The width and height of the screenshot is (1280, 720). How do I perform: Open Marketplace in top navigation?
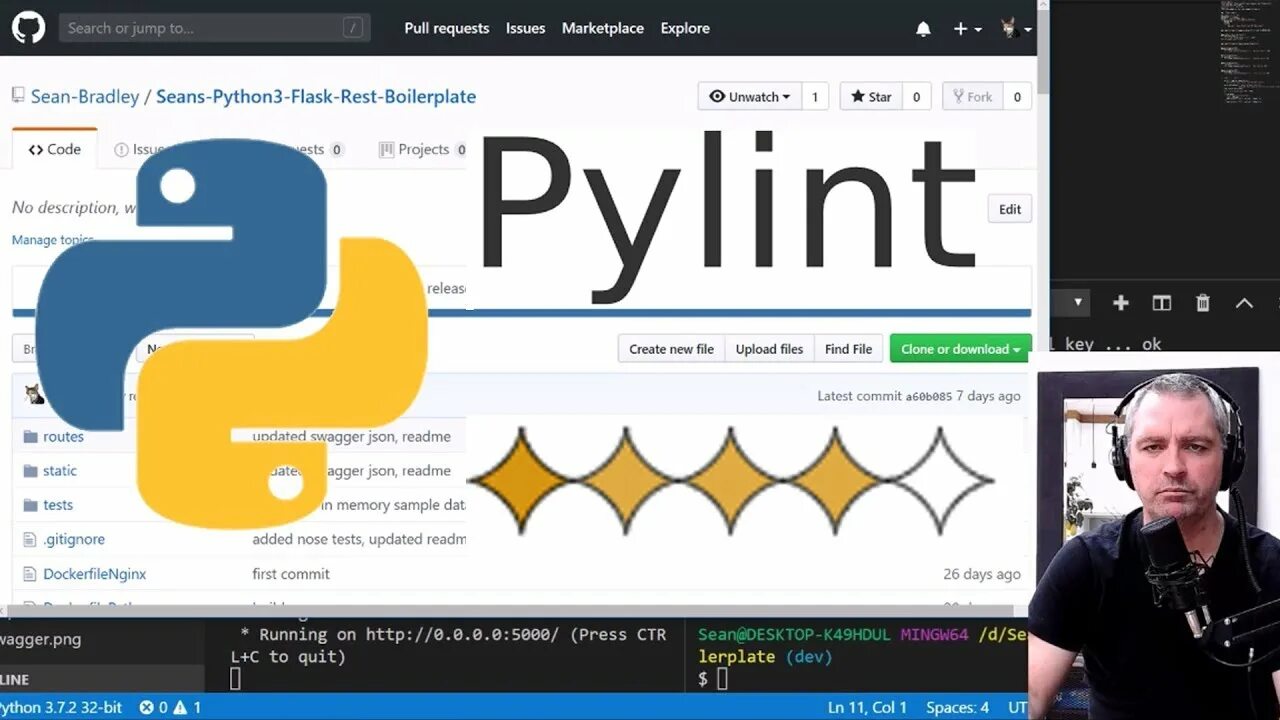coord(603,28)
